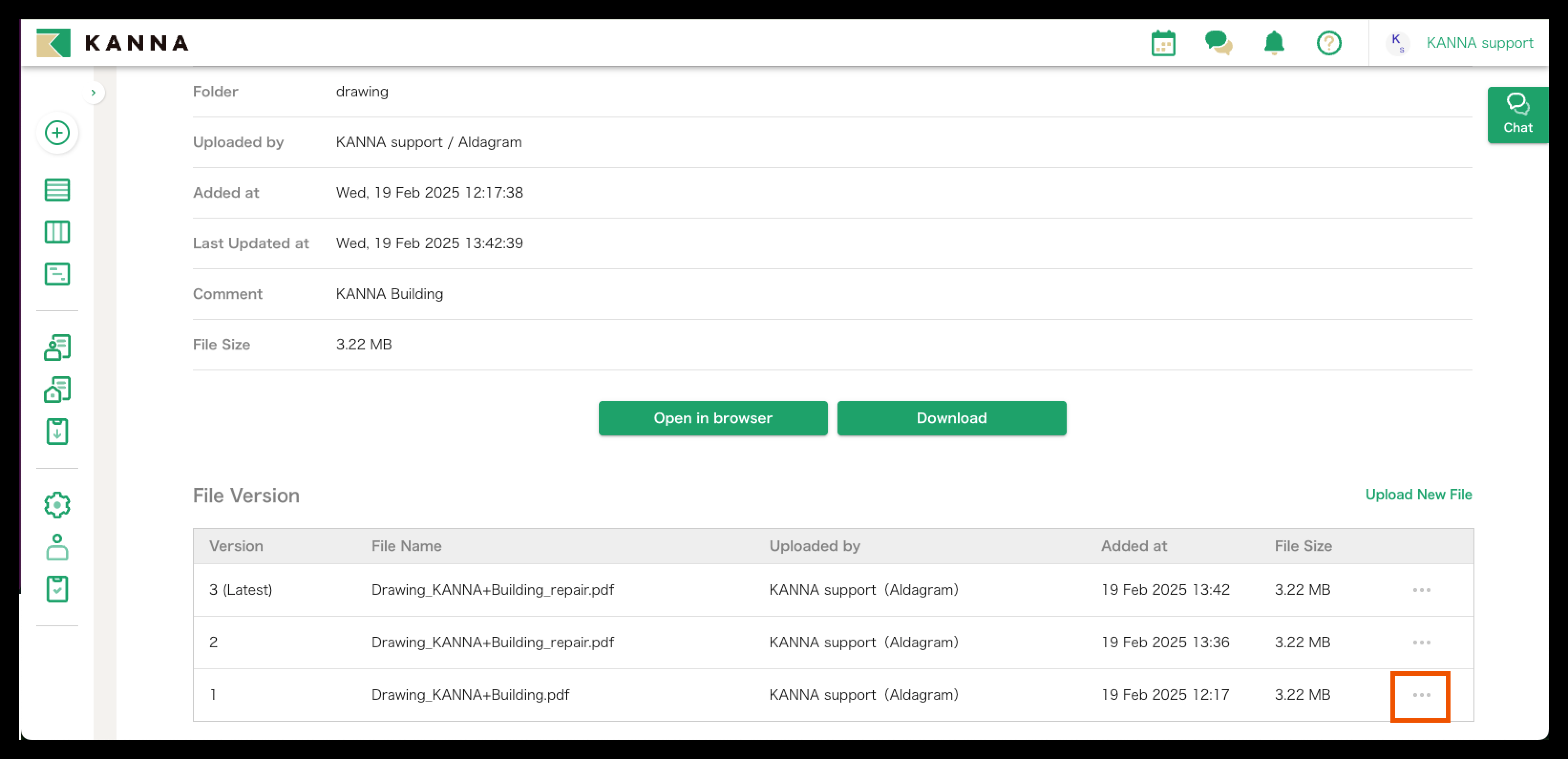
Task: Open the column board sidebar icon
Action: tap(57, 232)
